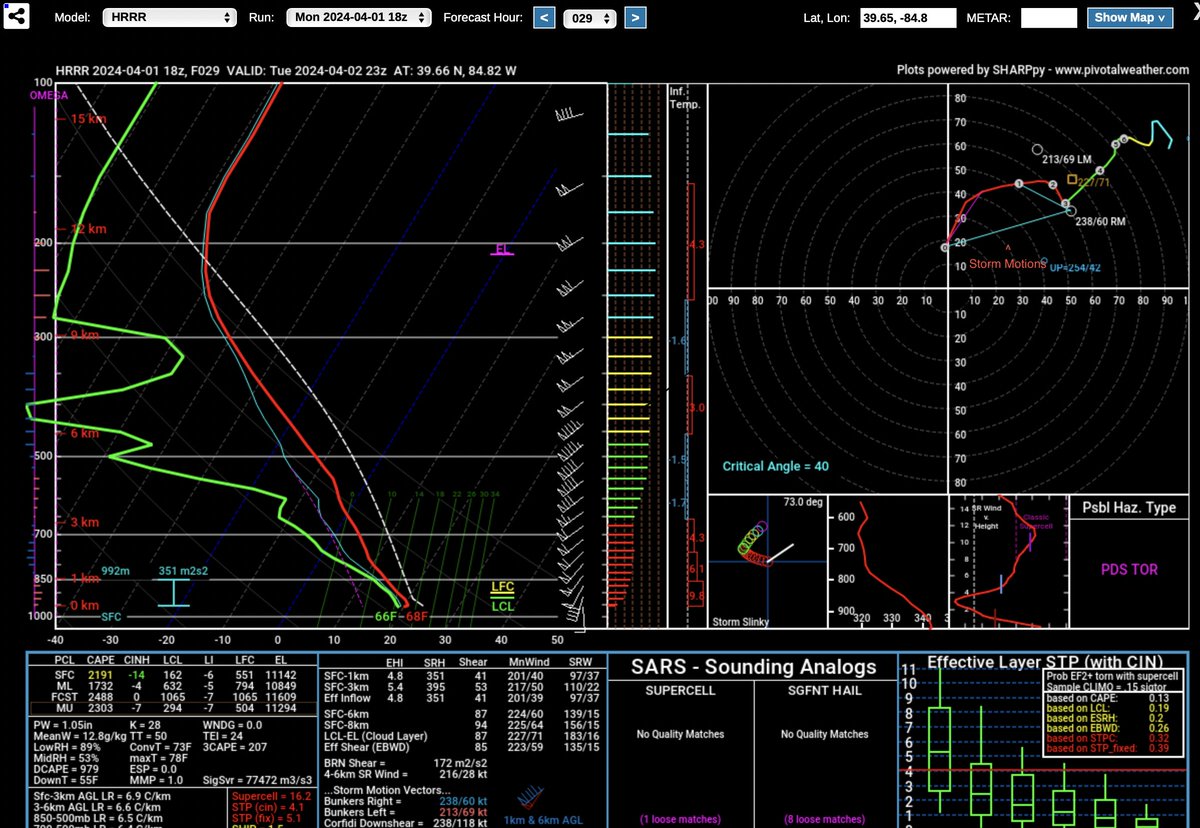Click the 992m effective inflow height label
This screenshot has width=1200, height=828.
[x=116, y=572]
